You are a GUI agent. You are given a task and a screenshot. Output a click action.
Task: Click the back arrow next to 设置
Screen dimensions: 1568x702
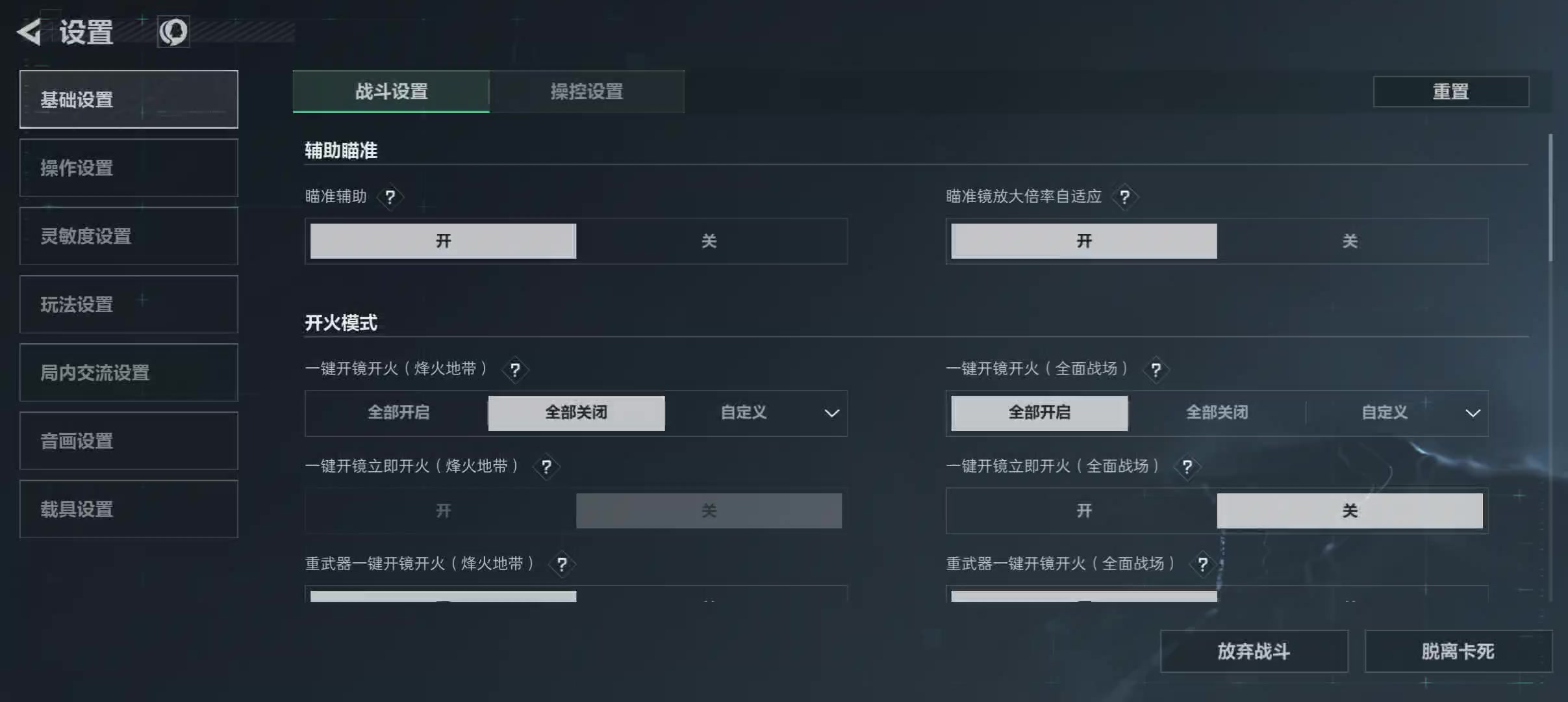point(29,32)
